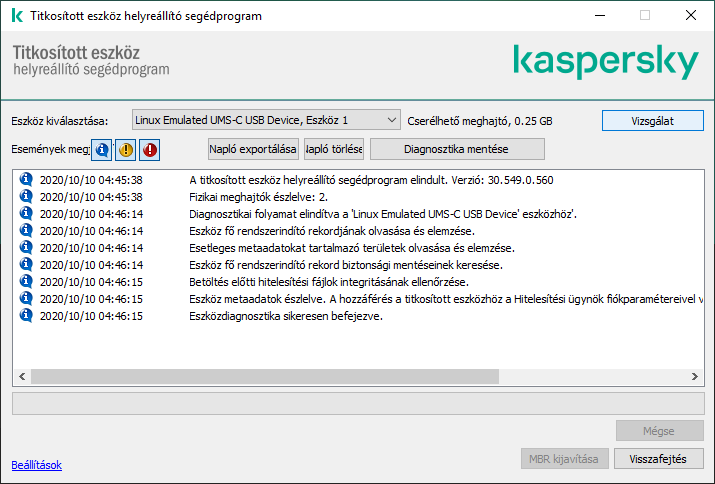Click the Kaspersky logo in header
The width and height of the screenshot is (715, 484).
tap(604, 62)
